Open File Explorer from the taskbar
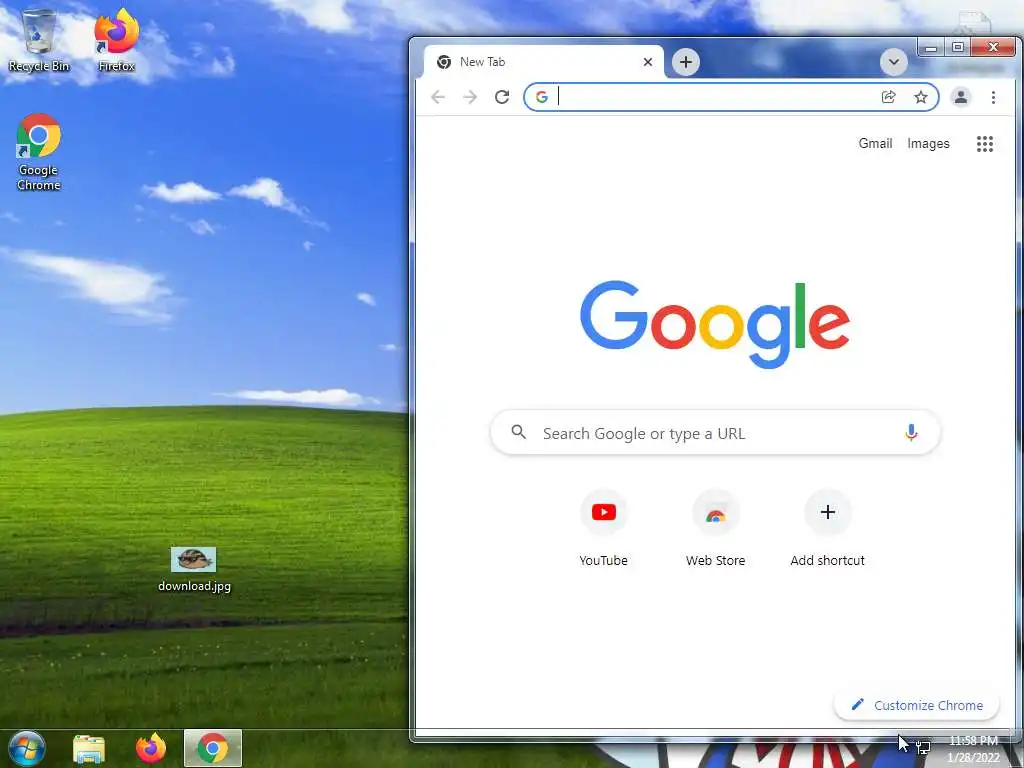This screenshot has height=768, width=1024. tap(89, 748)
